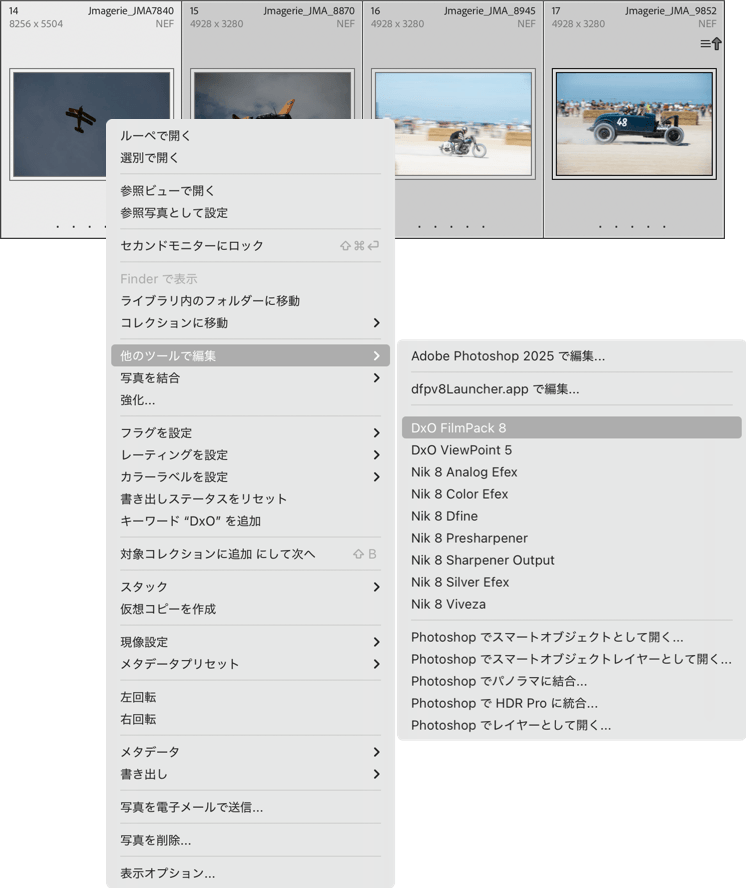Rotate the photo with 左回転
Image resolution: width=746 pixels, height=888 pixels.
coord(138,697)
